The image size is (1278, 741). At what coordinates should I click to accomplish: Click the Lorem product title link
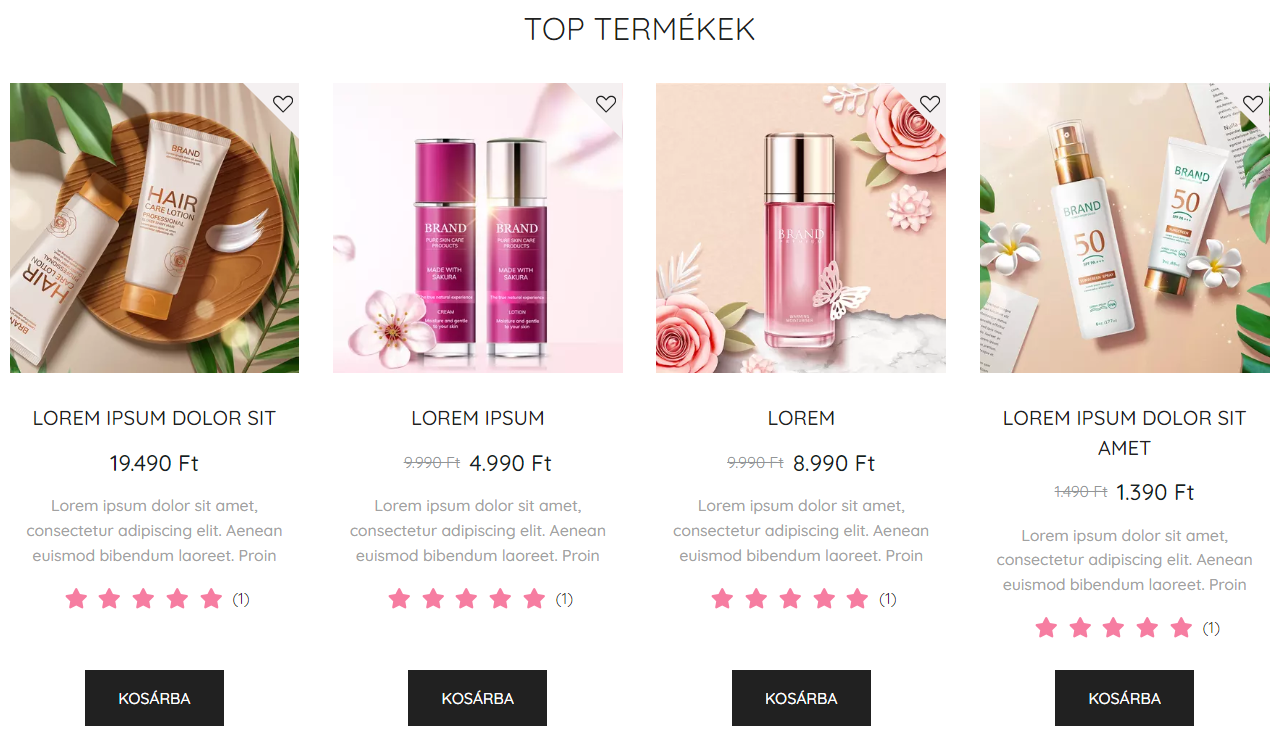pyautogui.click(x=801, y=418)
